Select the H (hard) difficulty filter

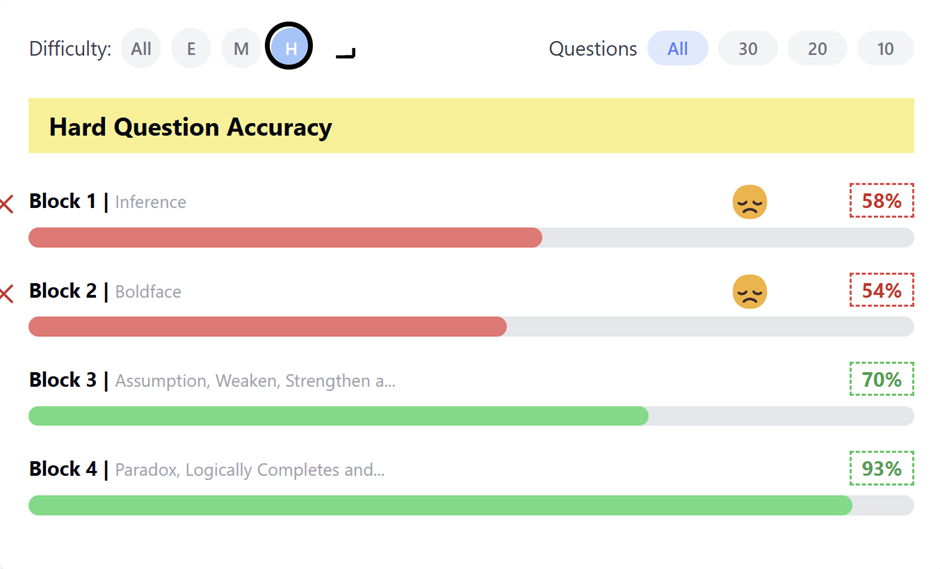pos(290,48)
